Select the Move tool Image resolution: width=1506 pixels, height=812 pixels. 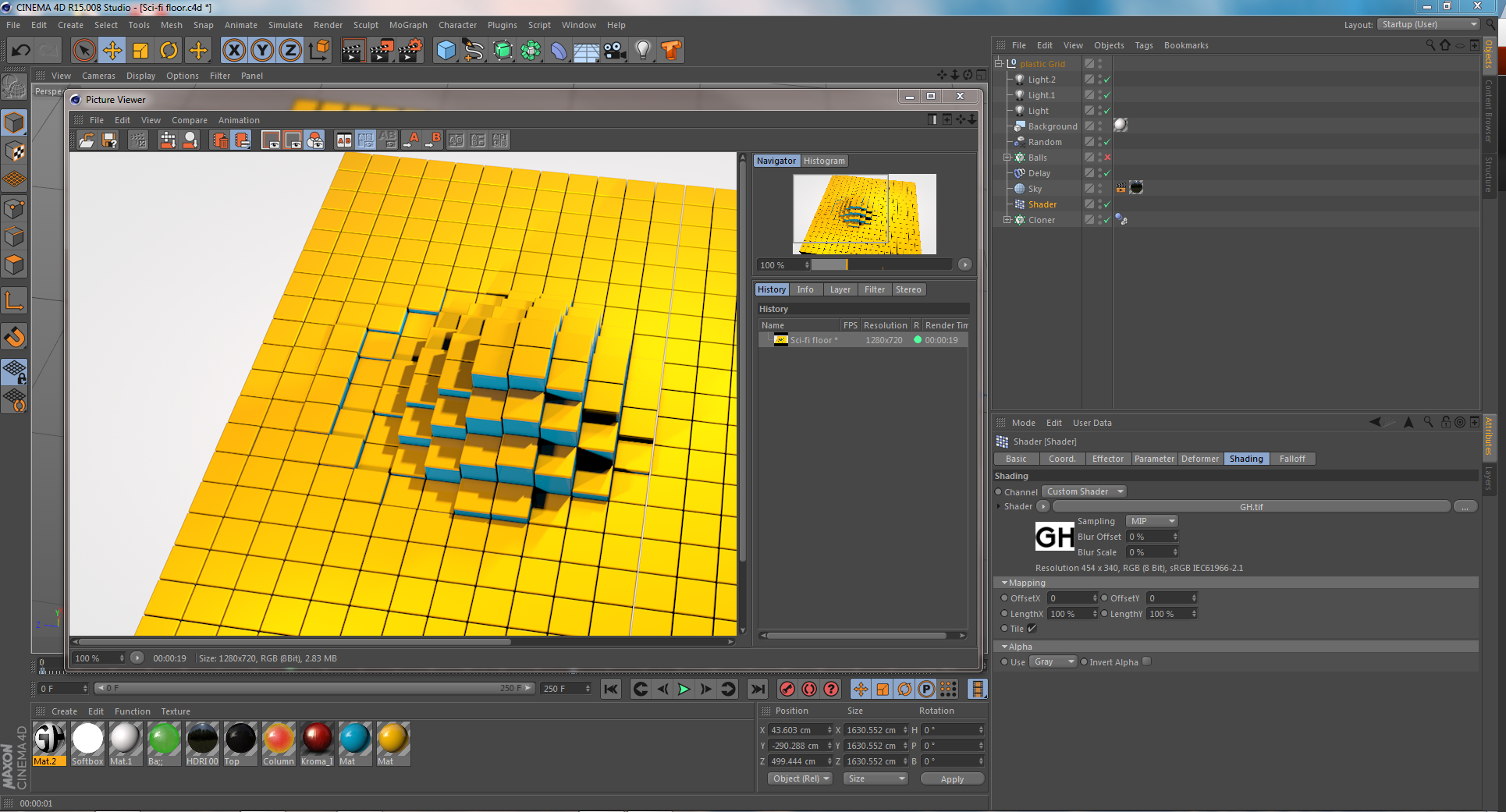click(112, 51)
